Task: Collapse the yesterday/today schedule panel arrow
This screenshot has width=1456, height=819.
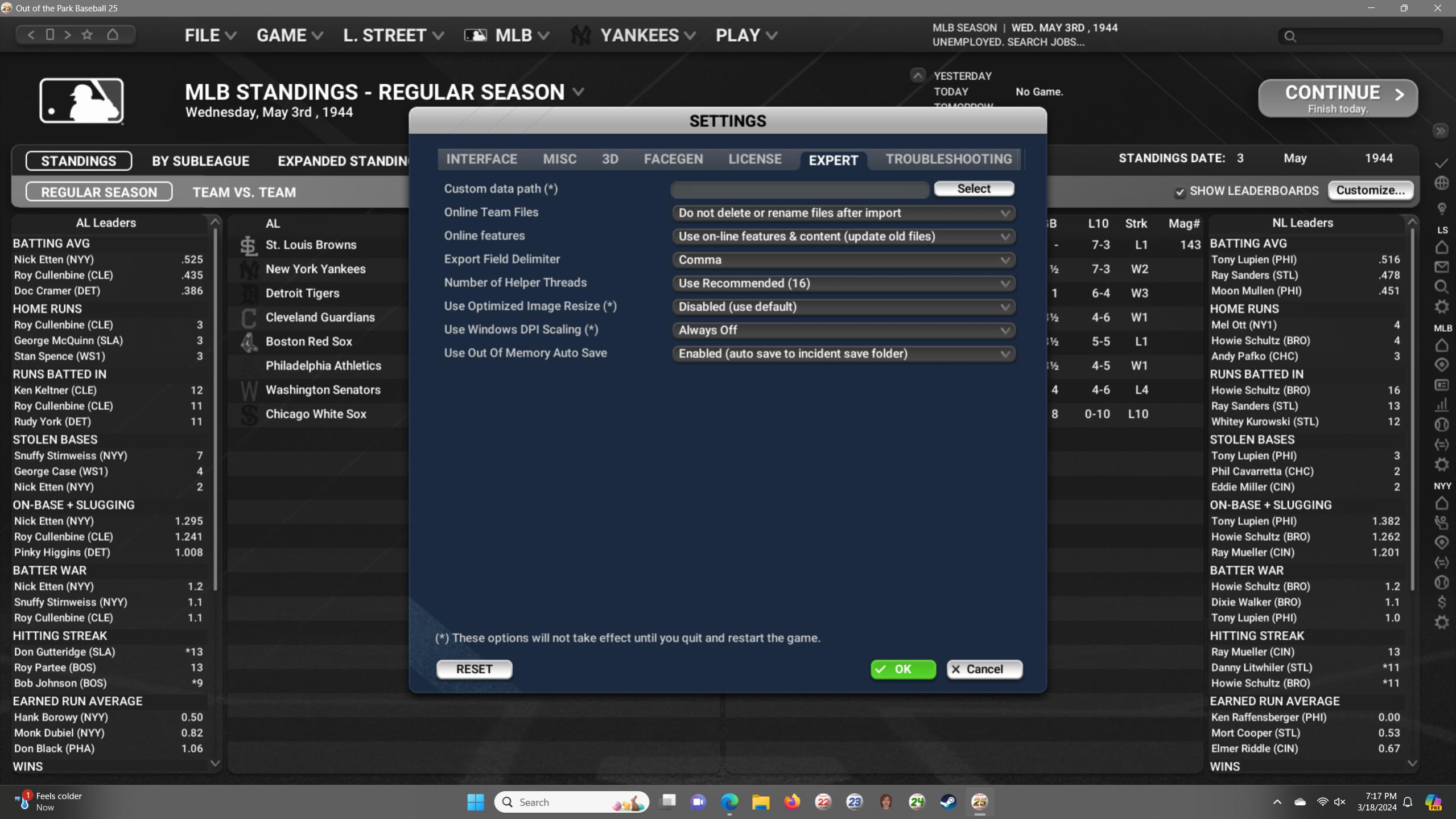Action: (917, 76)
